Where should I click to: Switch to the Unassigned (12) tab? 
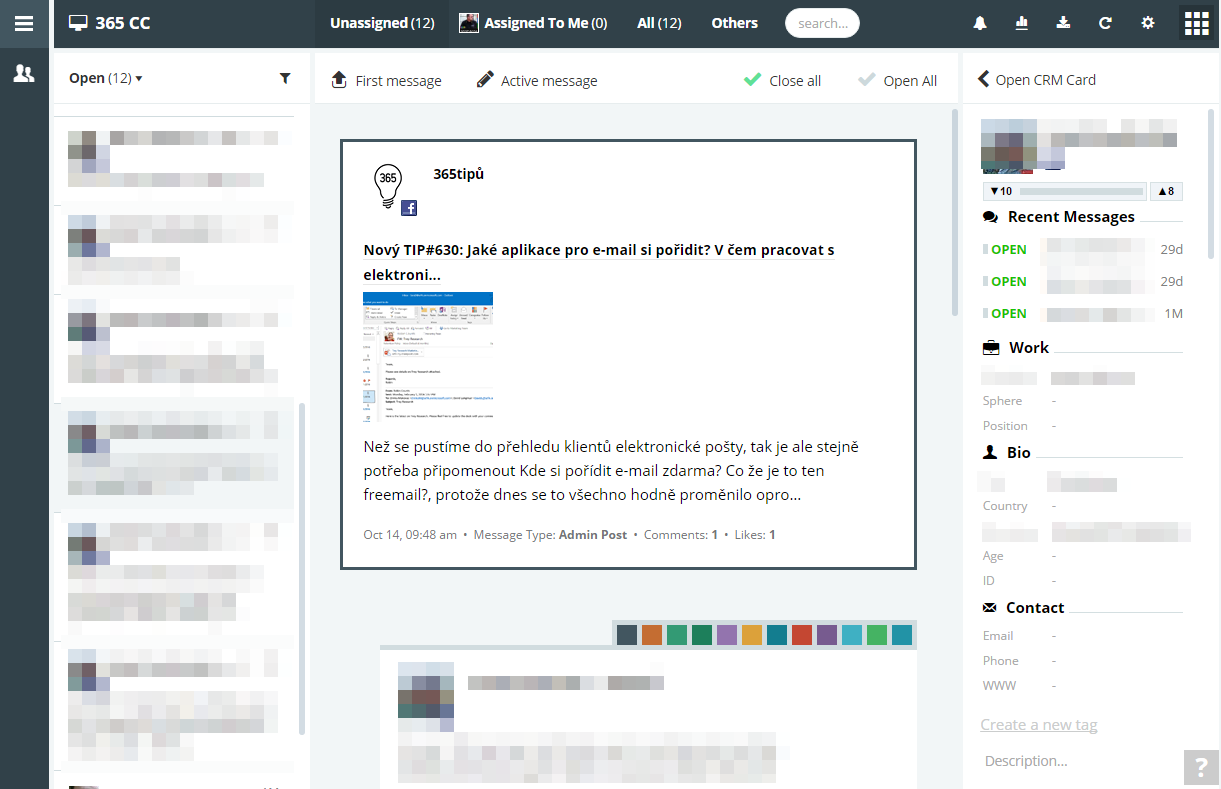[x=382, y=23]
